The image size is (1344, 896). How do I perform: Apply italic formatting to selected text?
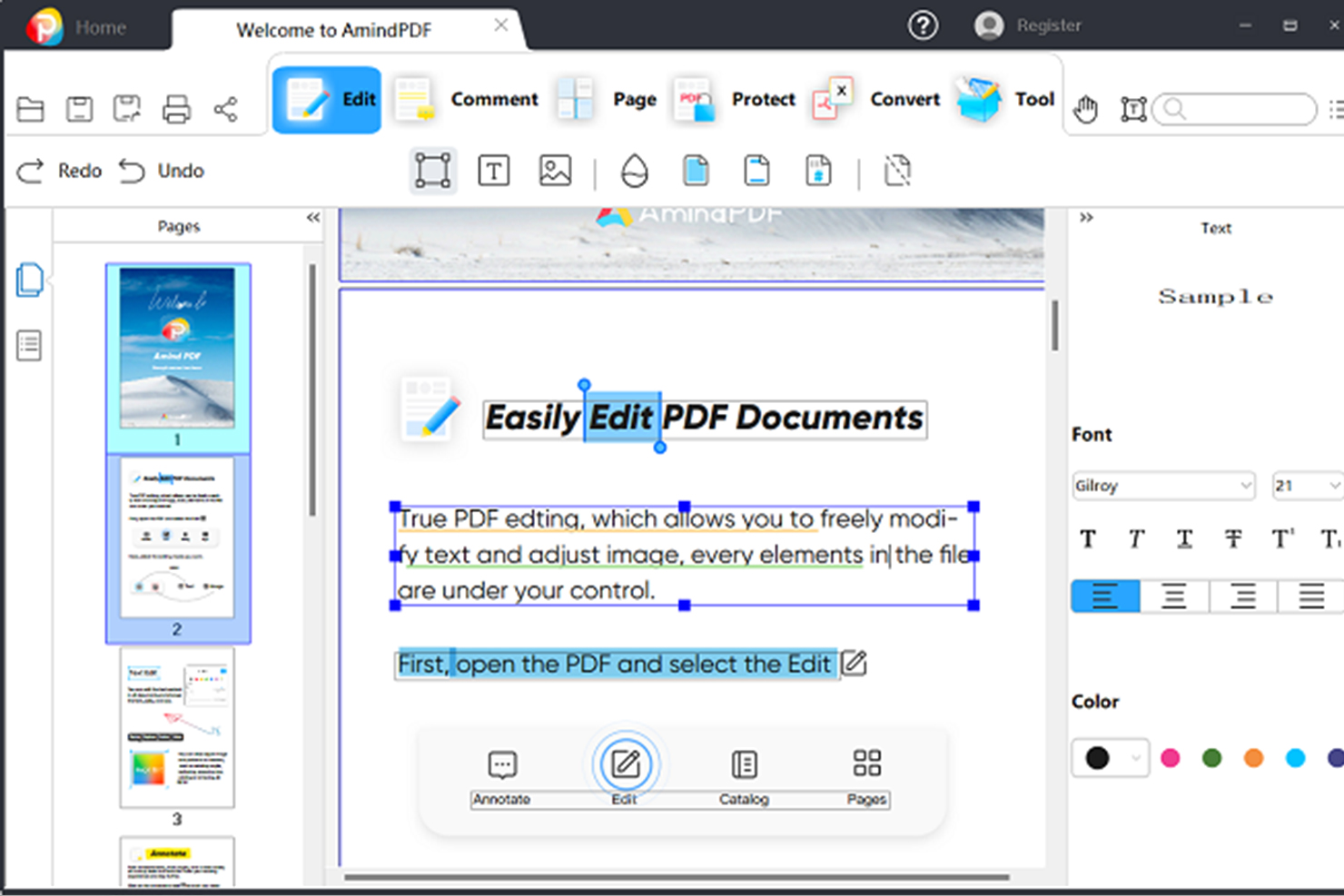tap(1135, 538)
